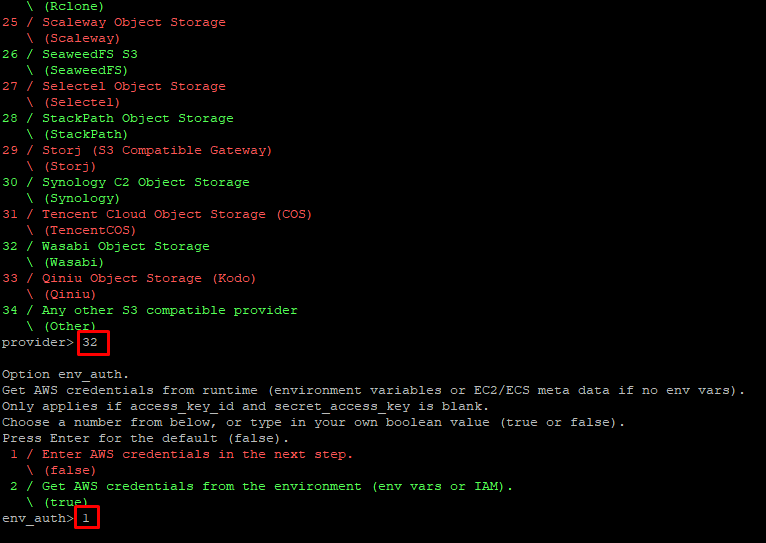The image size is (766, 543).
Task: Click the env_auth prompt value 1
Action: coord(86,518)
